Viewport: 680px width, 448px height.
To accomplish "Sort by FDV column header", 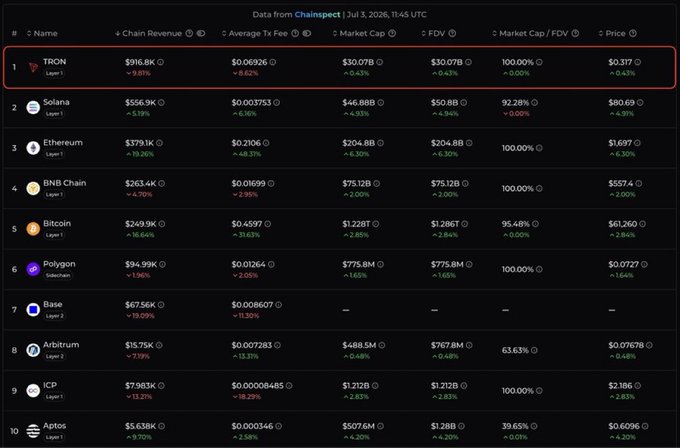I will tap(433, 33).
